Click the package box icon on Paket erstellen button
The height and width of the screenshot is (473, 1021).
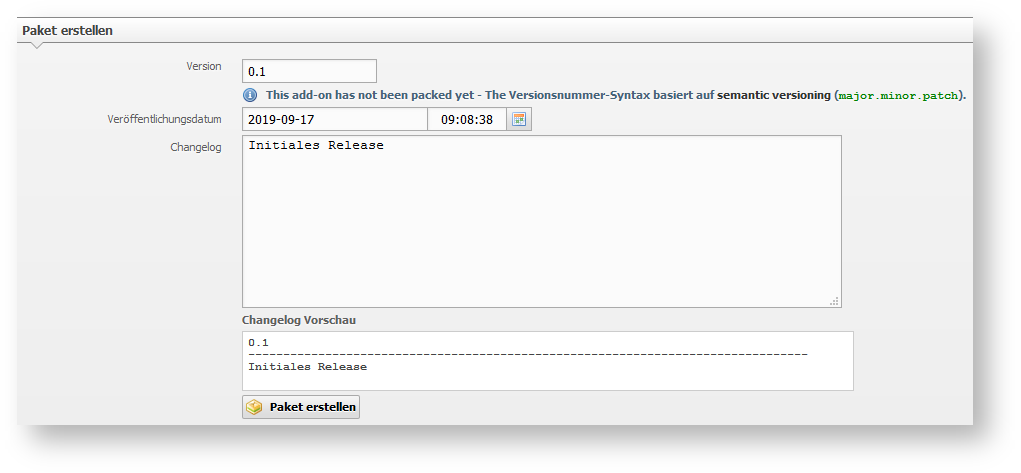pos(254,407)
